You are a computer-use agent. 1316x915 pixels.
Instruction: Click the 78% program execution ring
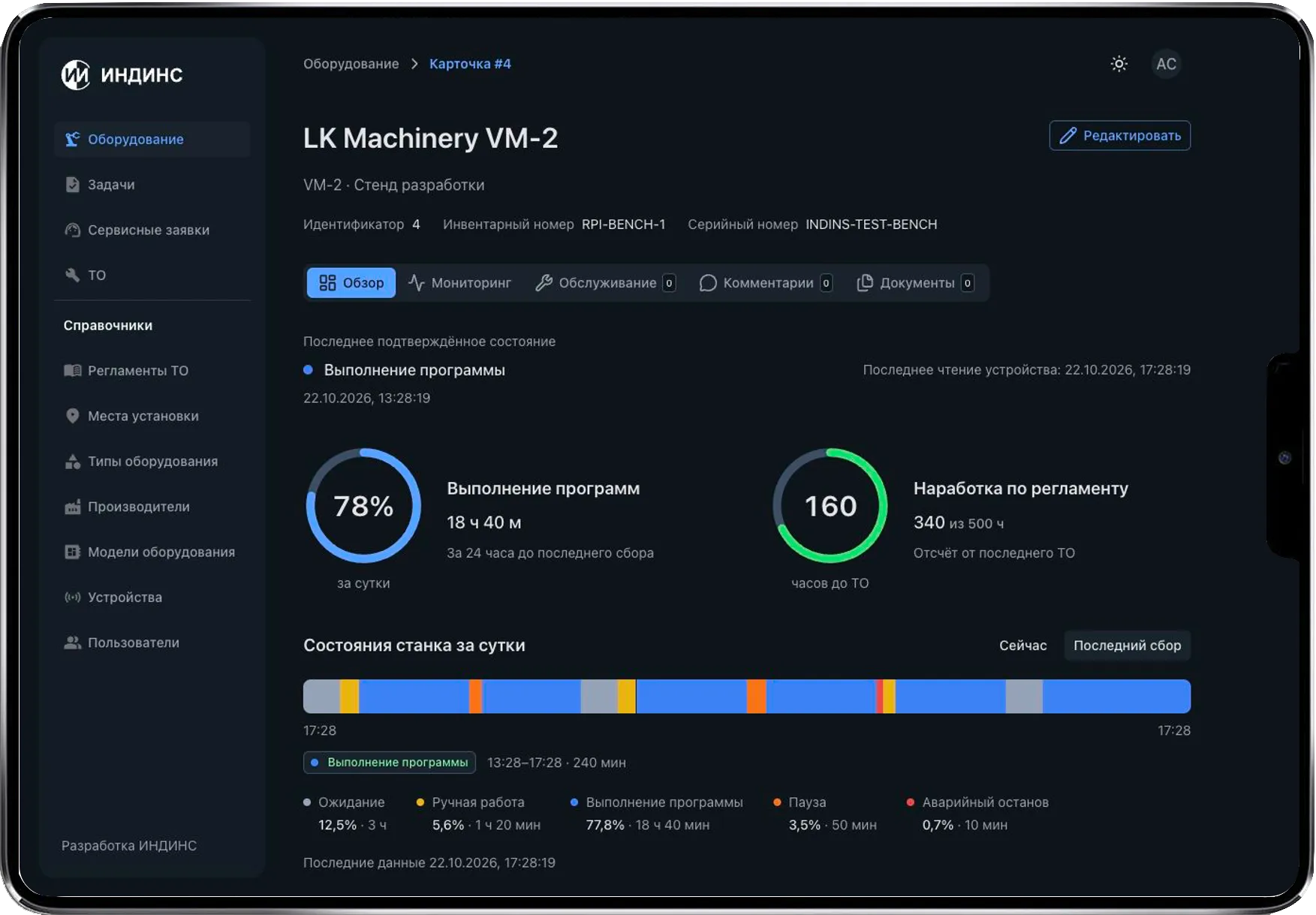(x=363, y=506)
